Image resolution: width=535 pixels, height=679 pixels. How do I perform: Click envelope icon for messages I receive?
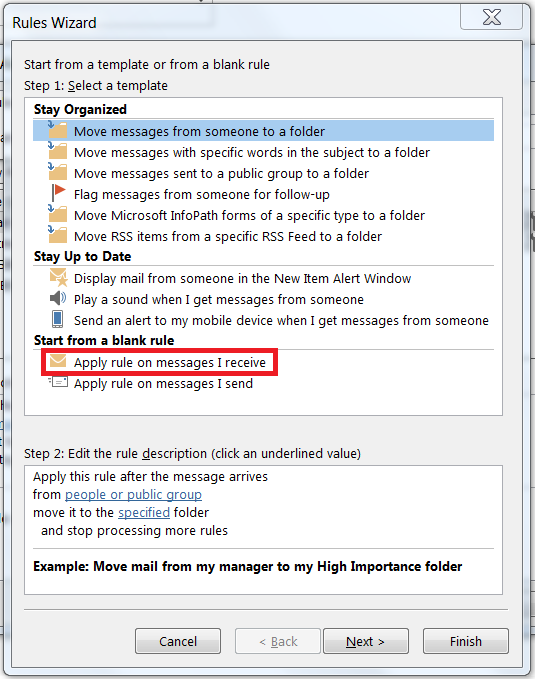58,361
